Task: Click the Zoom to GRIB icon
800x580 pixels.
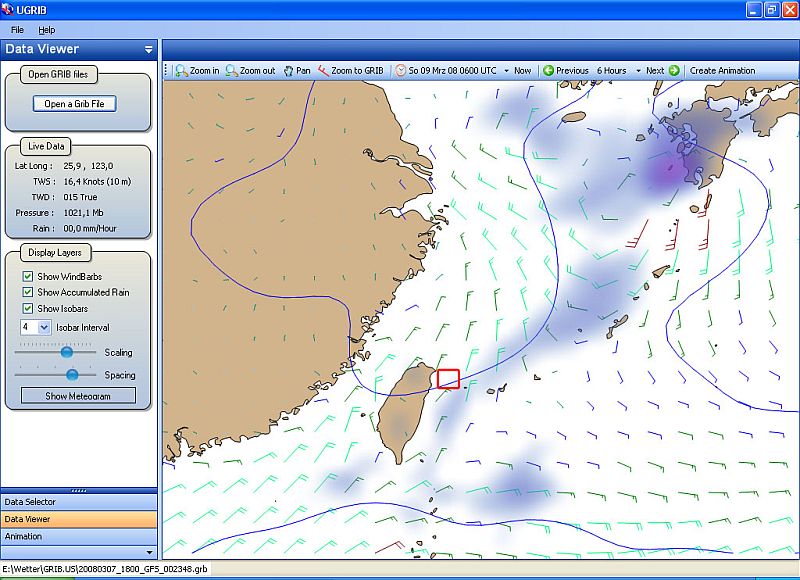Action: pyautogui.click(x=323, y=71)
